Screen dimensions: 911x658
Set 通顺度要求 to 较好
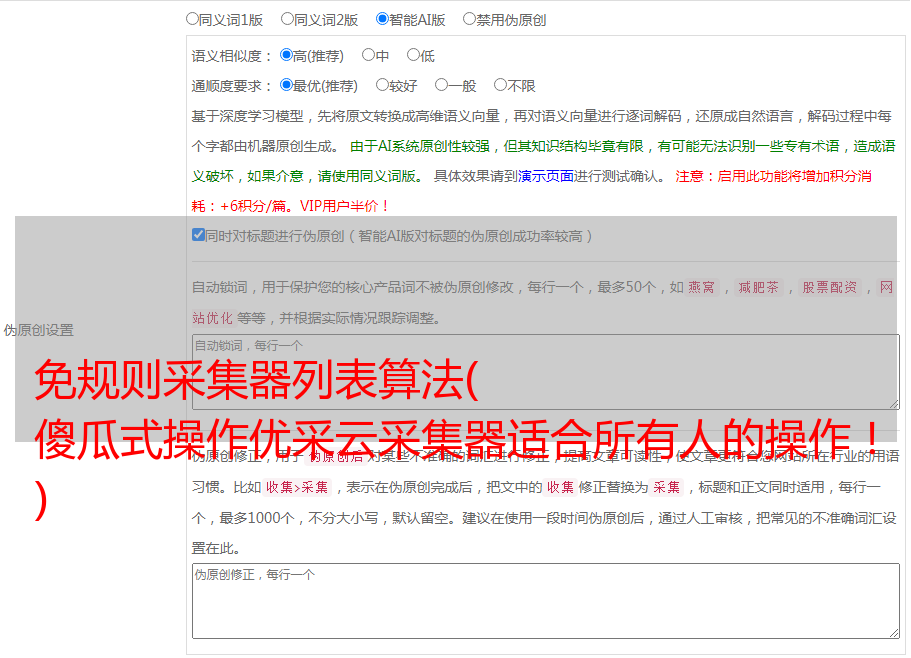(x=382, y=85)
